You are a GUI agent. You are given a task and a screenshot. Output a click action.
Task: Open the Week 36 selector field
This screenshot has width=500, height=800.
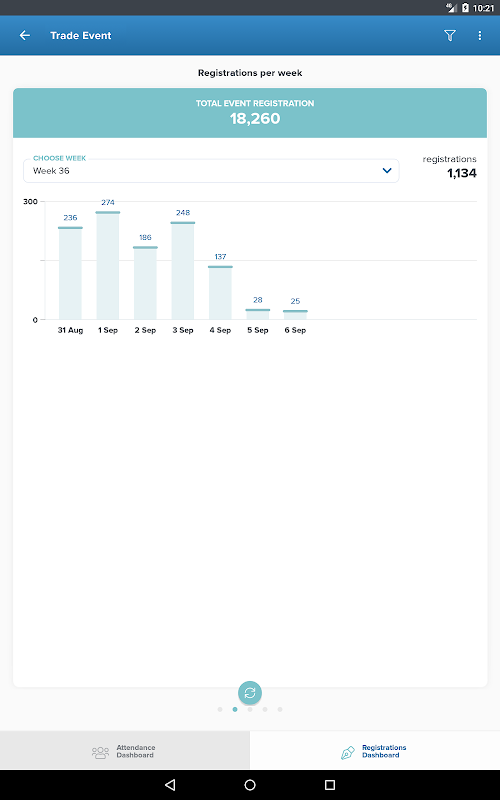click(211, 170)
